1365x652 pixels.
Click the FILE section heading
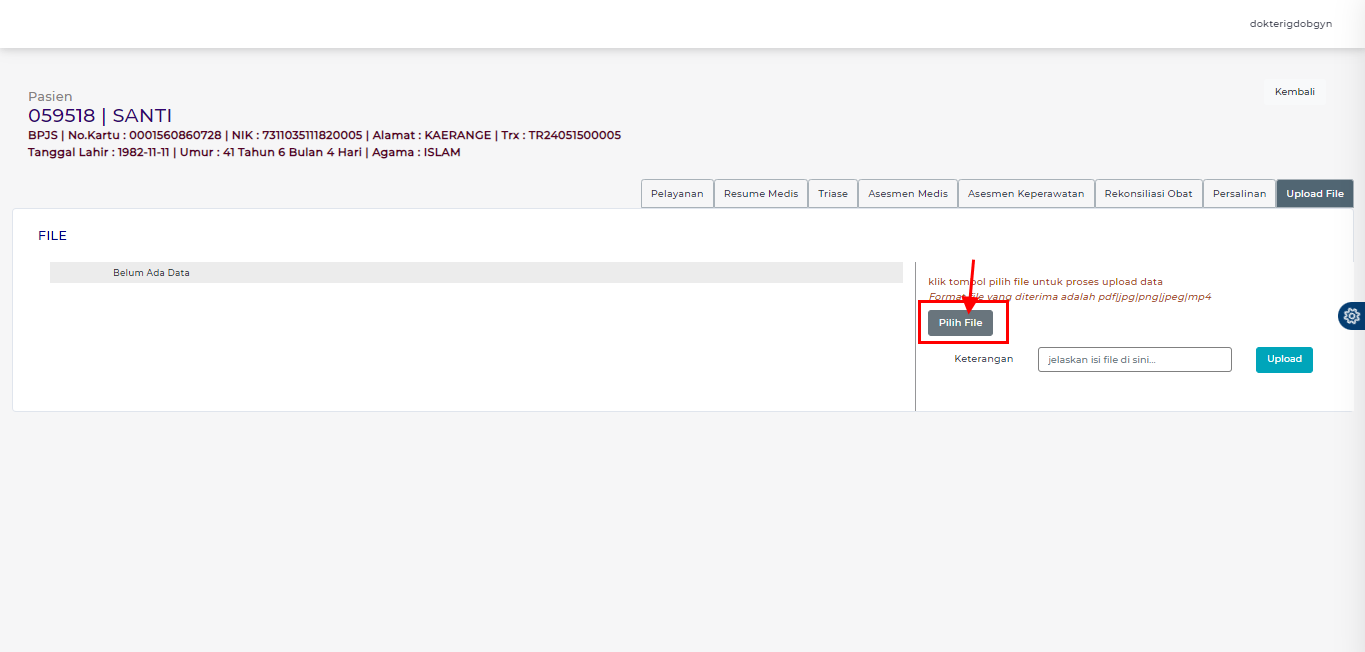(x=52, y=236)
